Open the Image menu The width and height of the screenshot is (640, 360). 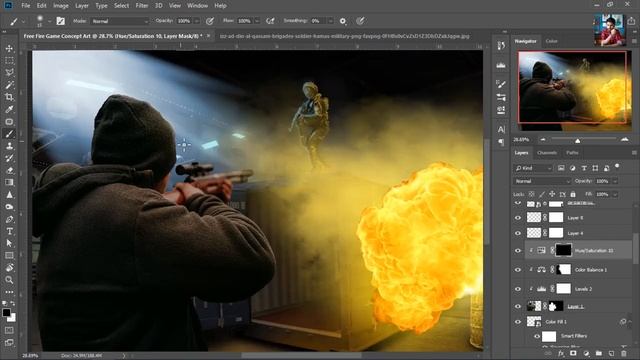[x=61, y=6]
